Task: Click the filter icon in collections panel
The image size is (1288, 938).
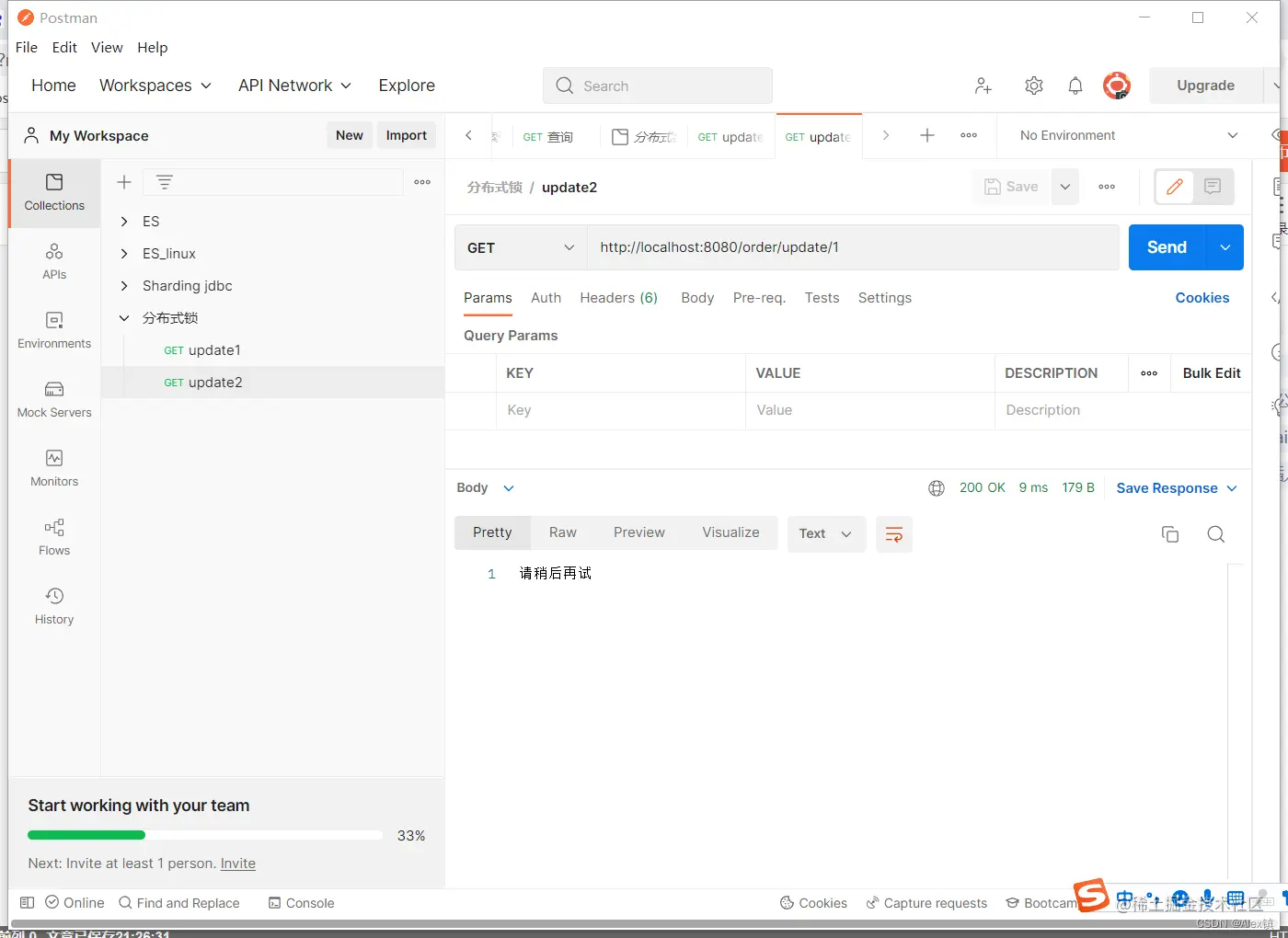Action: pyautogui.click(x=165, y=182)
